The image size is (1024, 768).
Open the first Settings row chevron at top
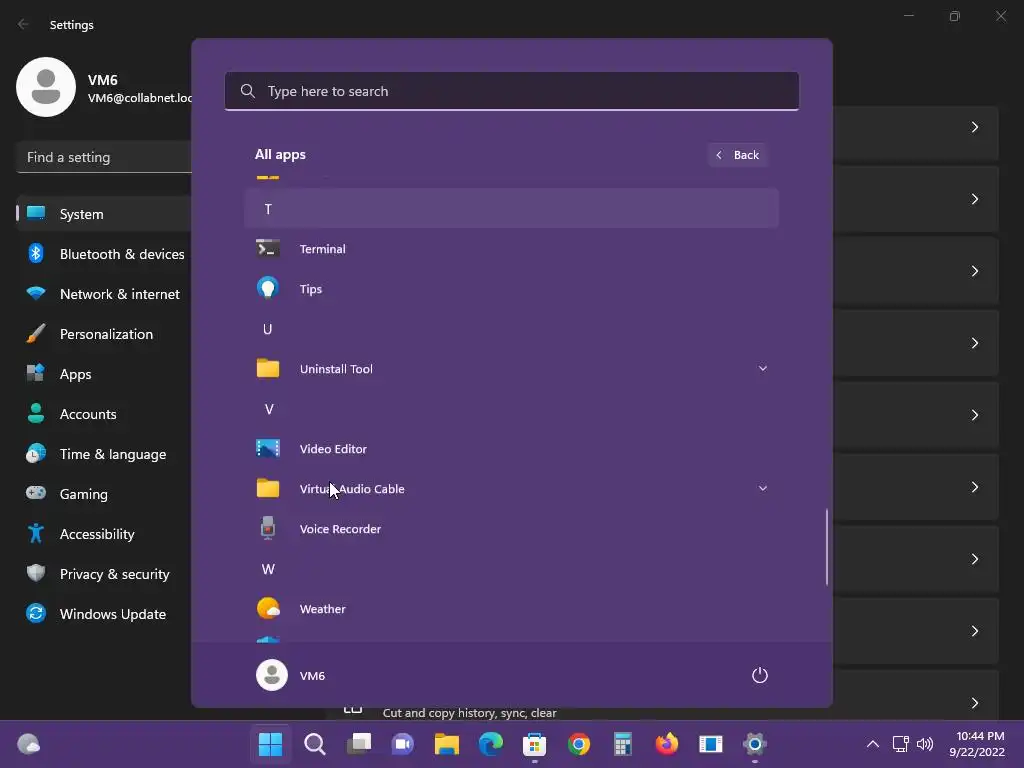pos(974,127)
